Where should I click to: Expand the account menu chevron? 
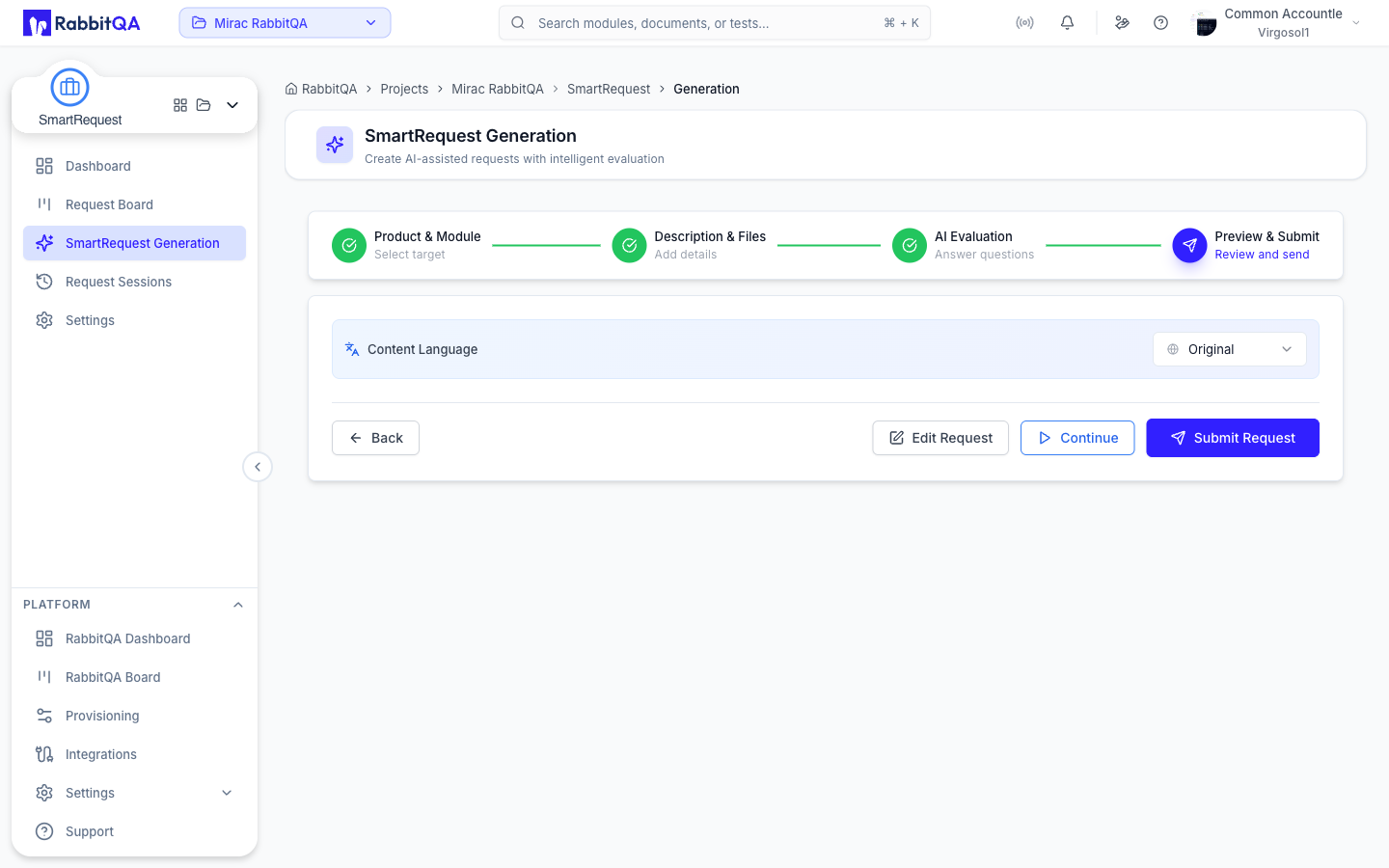[x=1356, y=23]
